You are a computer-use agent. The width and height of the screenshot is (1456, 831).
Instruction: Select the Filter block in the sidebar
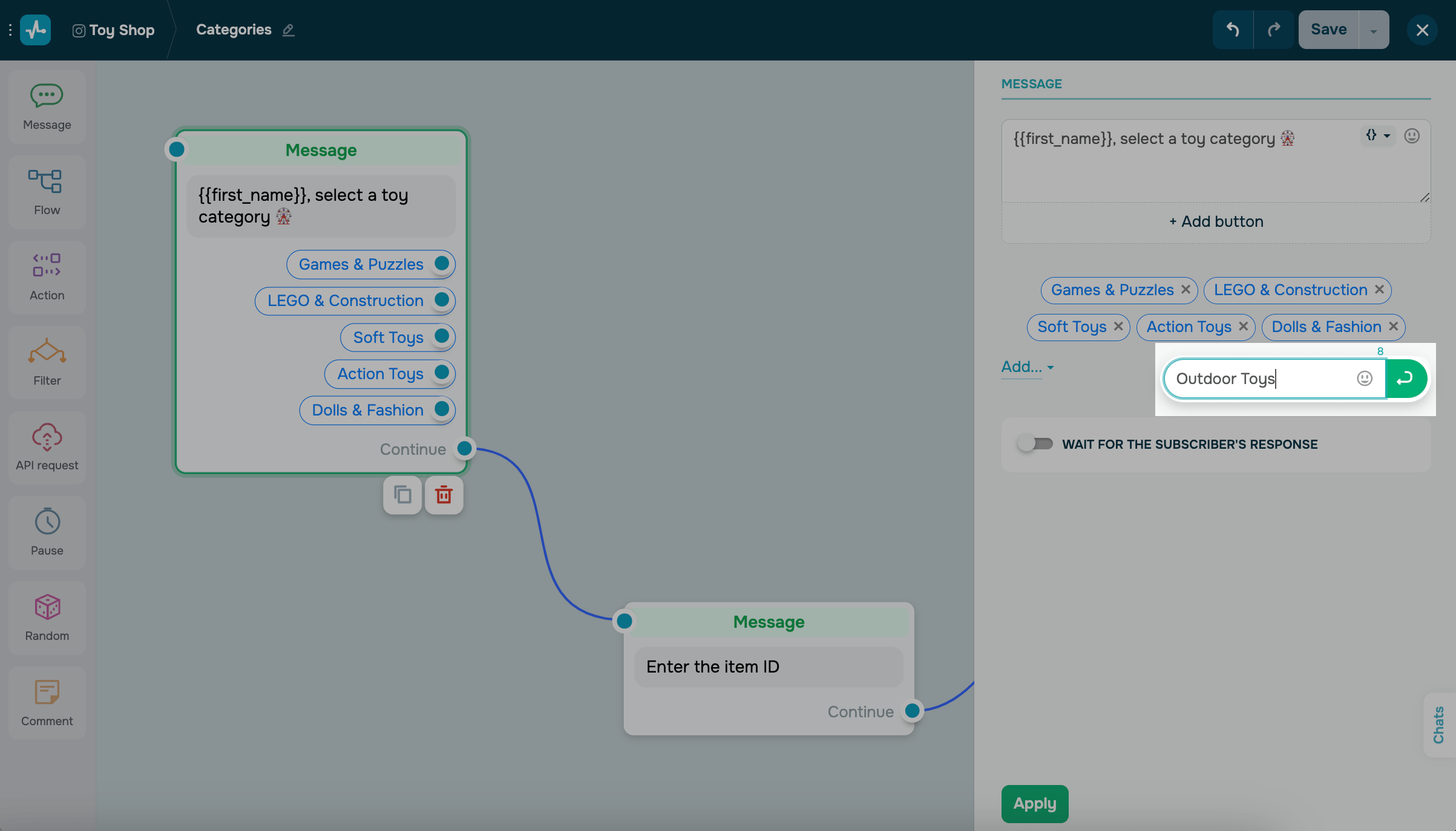47,362
